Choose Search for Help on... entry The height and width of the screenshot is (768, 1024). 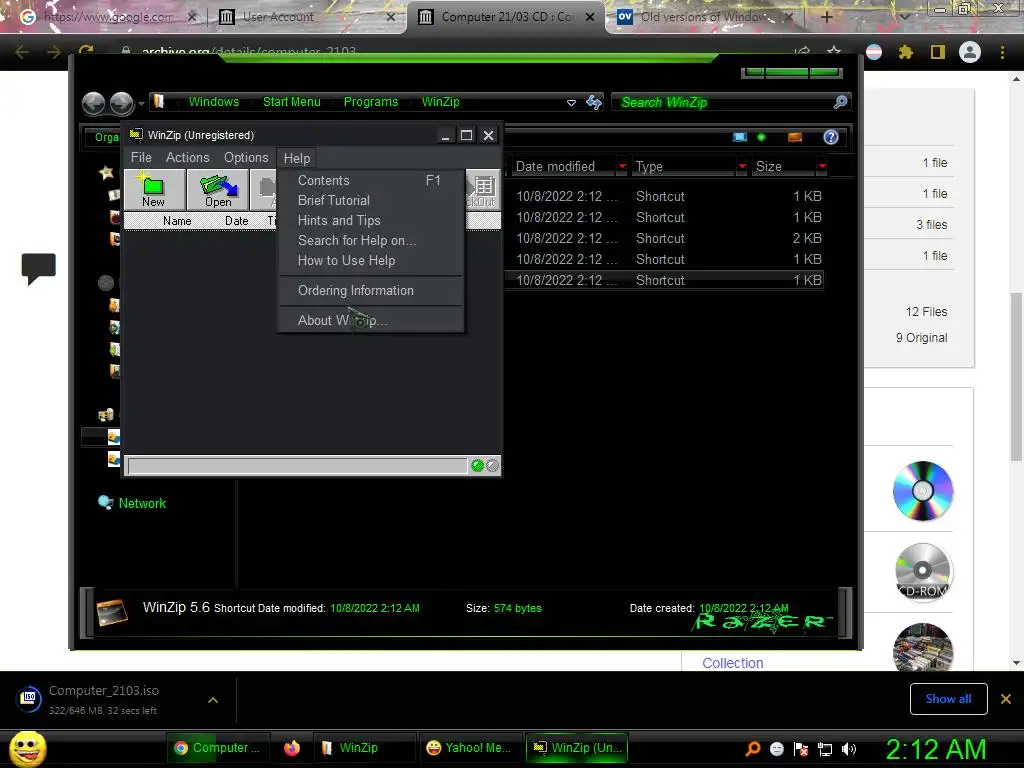click(371, 240)
